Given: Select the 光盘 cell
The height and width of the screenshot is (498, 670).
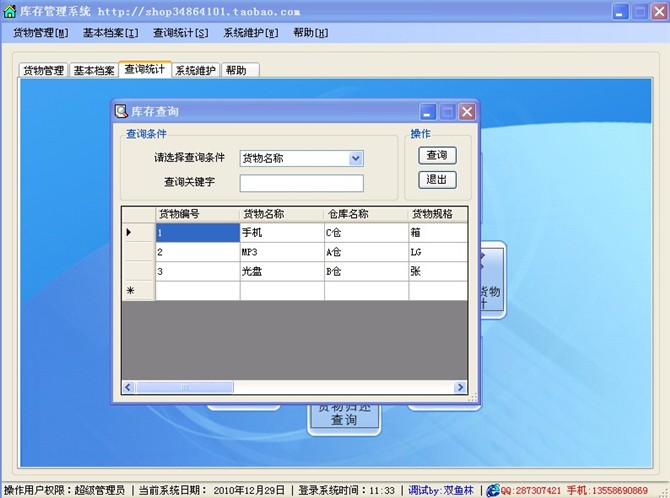Looking at the screenshot, I should [282, 271].
